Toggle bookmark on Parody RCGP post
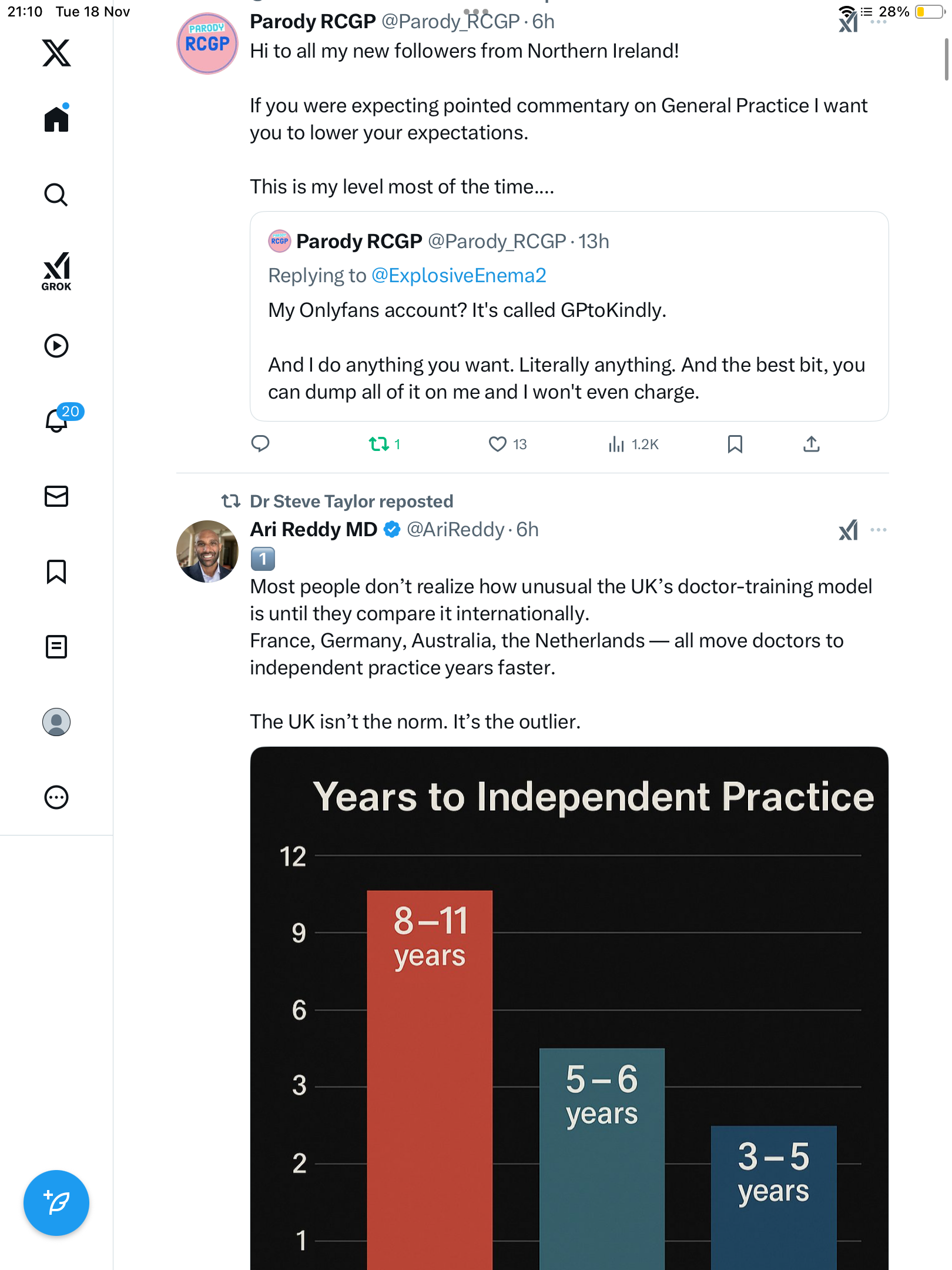The image size is (952, 1270). coord(735,444)
